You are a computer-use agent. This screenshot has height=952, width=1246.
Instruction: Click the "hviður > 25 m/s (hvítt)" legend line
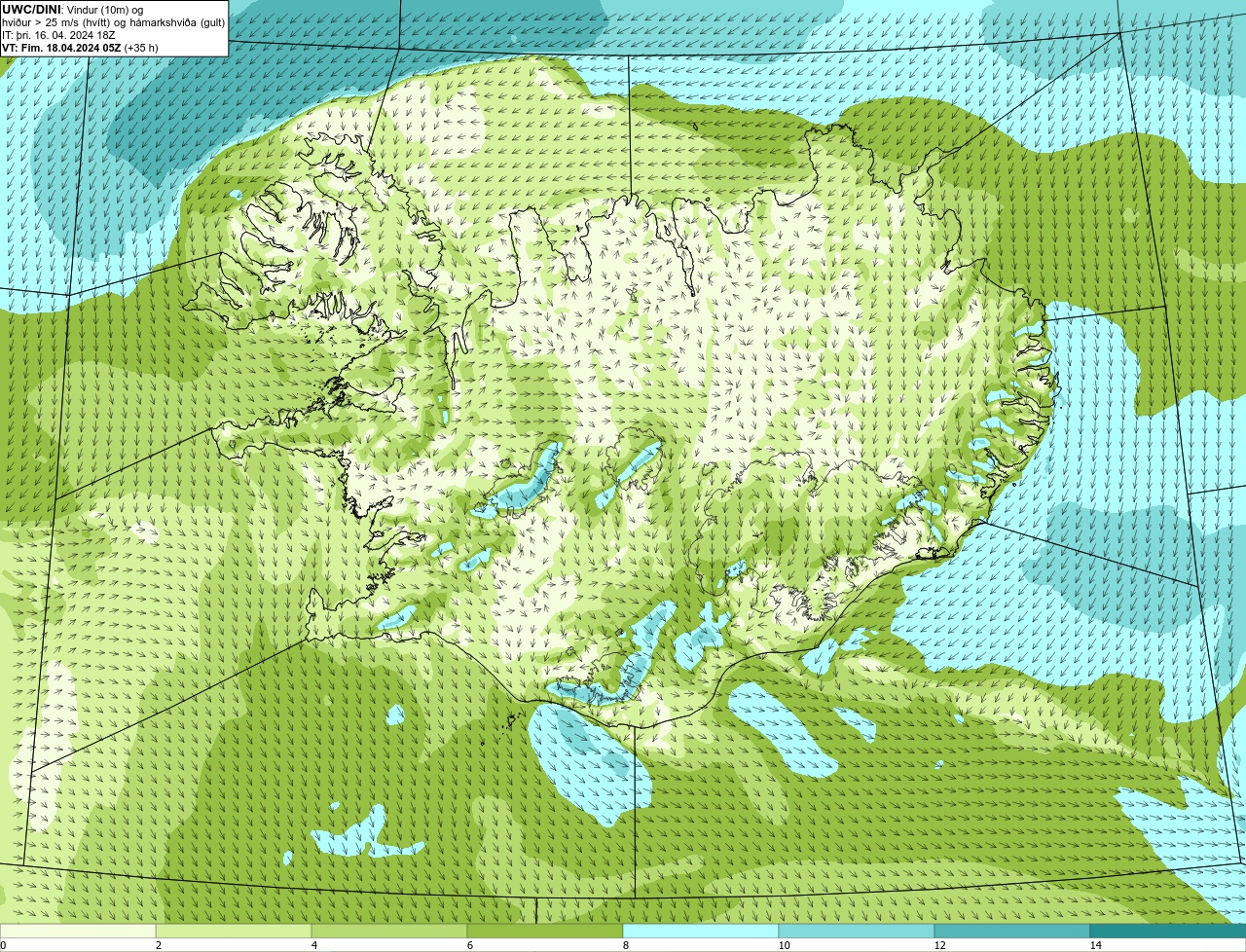pyautogui.click(x=113, y=22)
